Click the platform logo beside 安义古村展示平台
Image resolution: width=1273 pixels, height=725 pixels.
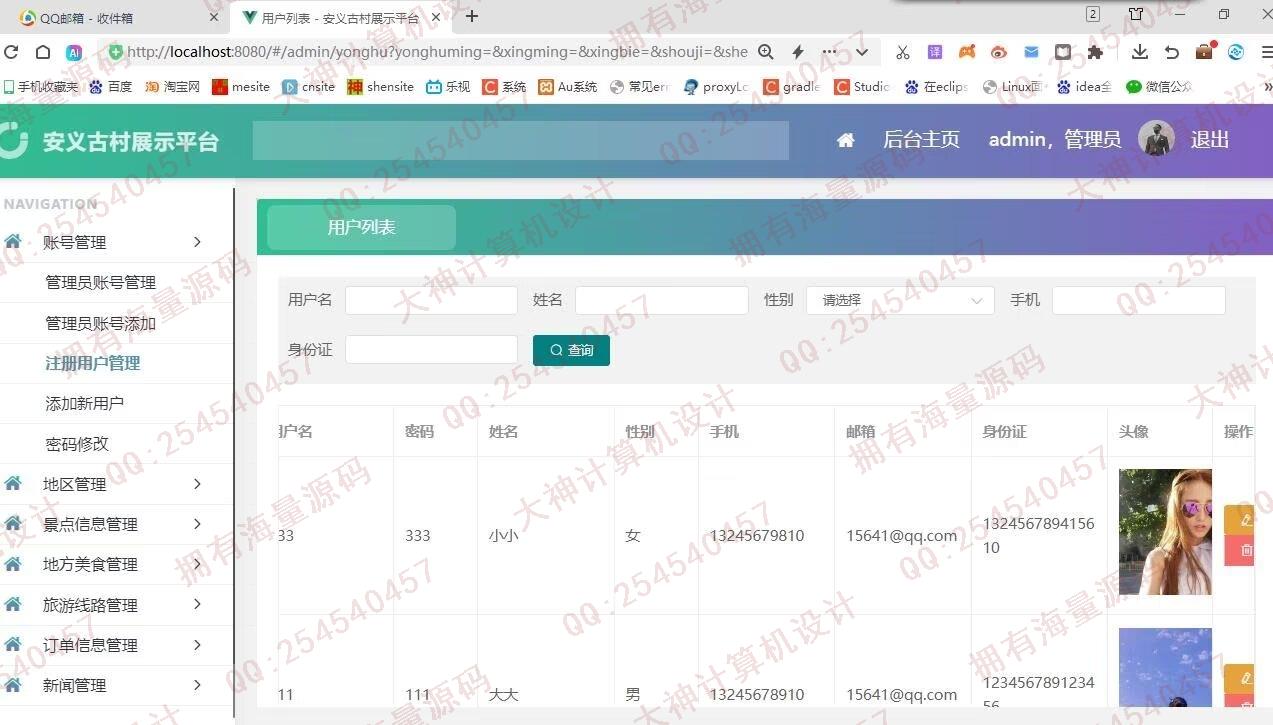point(12,140)
